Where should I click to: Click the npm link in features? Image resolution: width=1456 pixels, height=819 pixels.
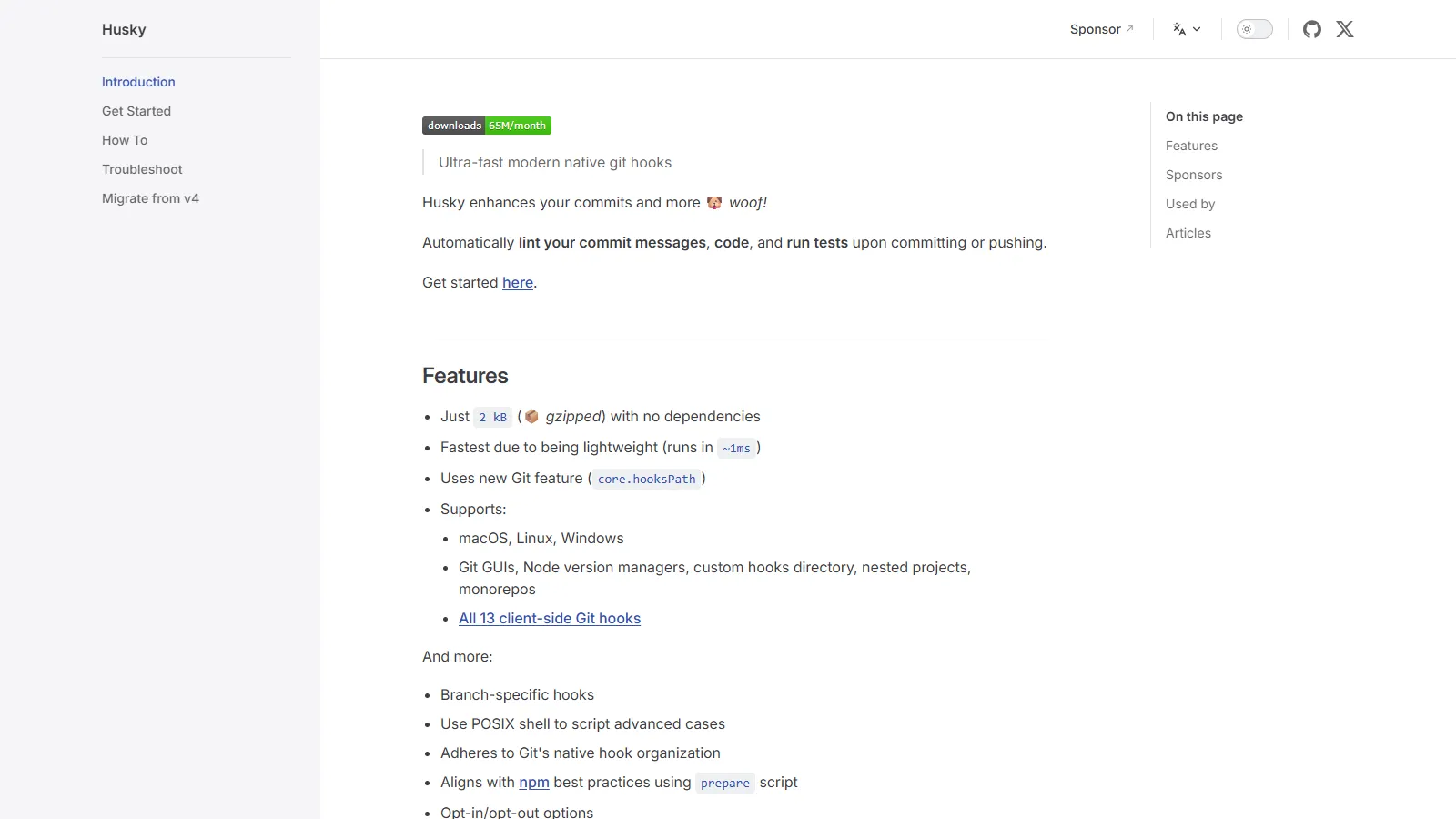click(534, 783)
